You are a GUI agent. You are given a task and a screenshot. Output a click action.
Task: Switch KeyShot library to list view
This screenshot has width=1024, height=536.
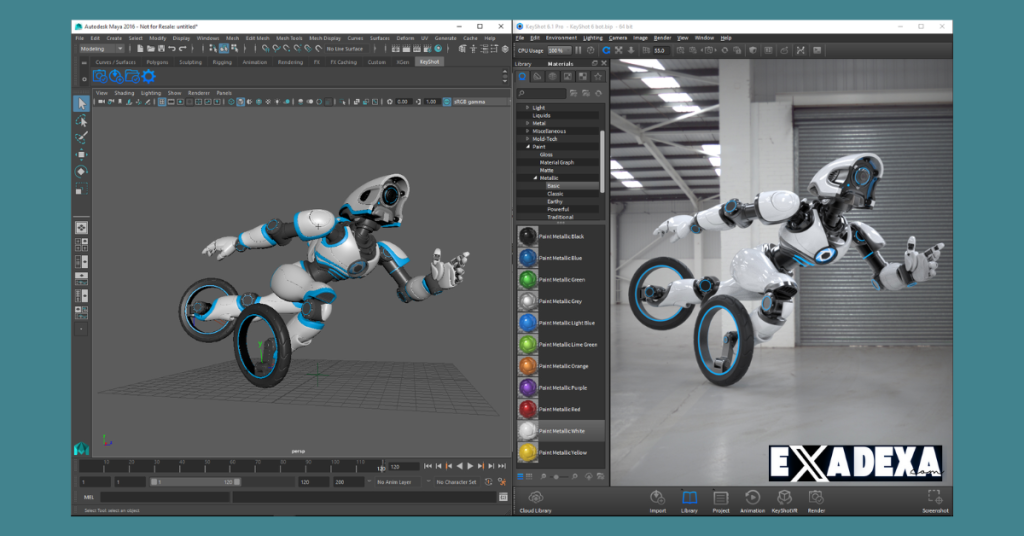point(521,477)
